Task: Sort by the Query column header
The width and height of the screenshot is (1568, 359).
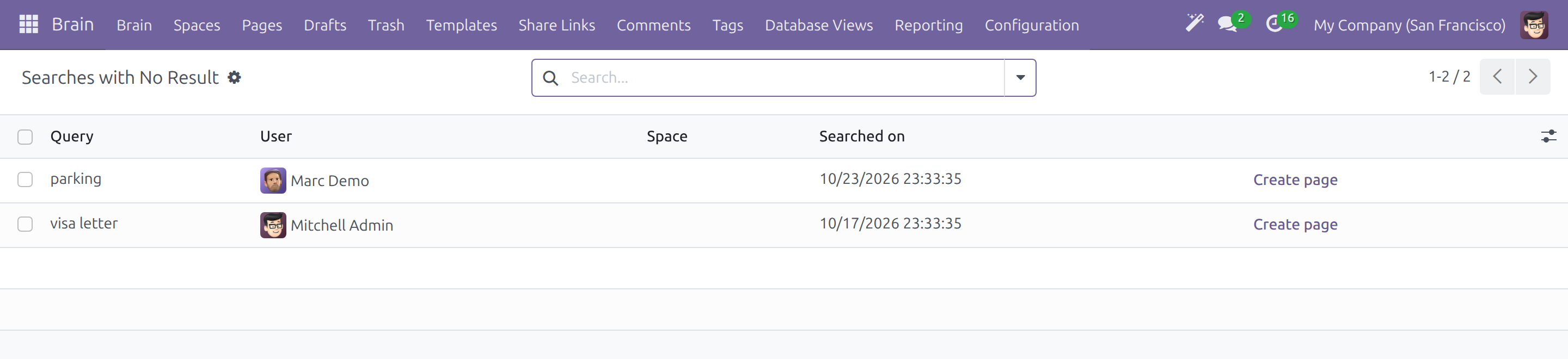Action: click(72, 137)
